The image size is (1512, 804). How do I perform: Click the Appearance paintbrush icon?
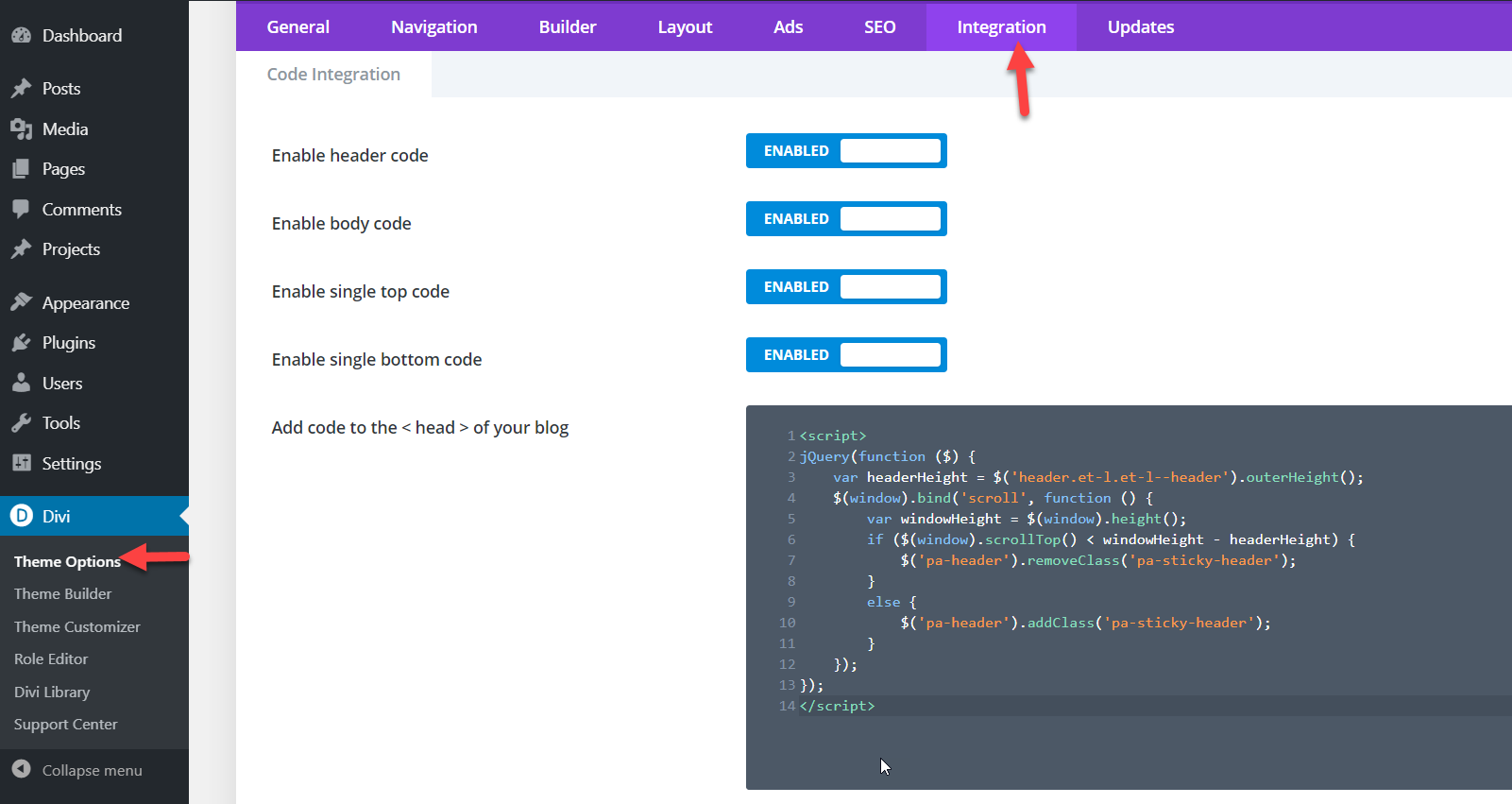(21, 303)
